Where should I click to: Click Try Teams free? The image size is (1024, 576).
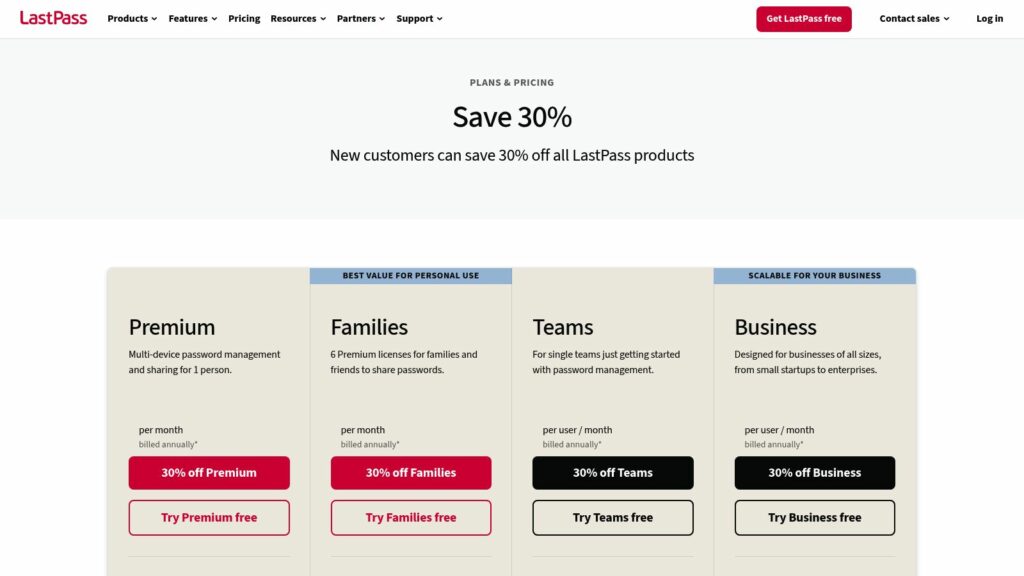[x=613, y=518]
